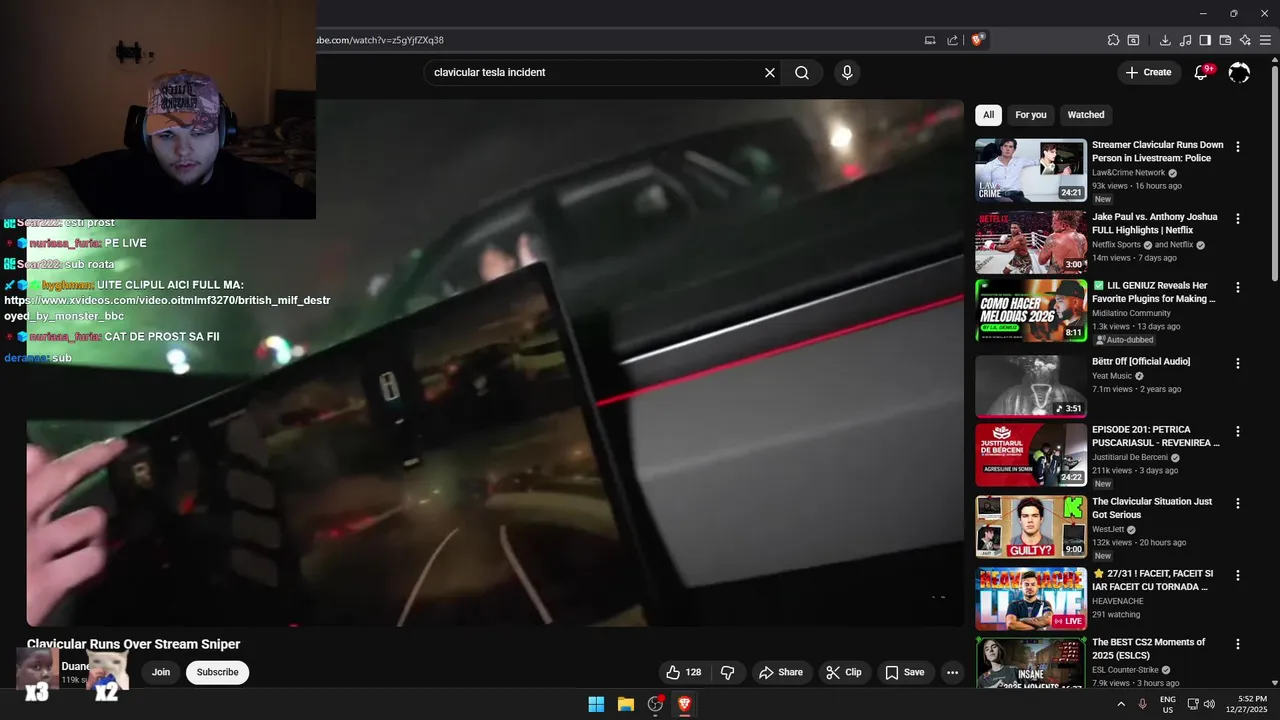
Task: Open Bêttr Off Official Audio thumbnail
Action: click(1031, 386)
